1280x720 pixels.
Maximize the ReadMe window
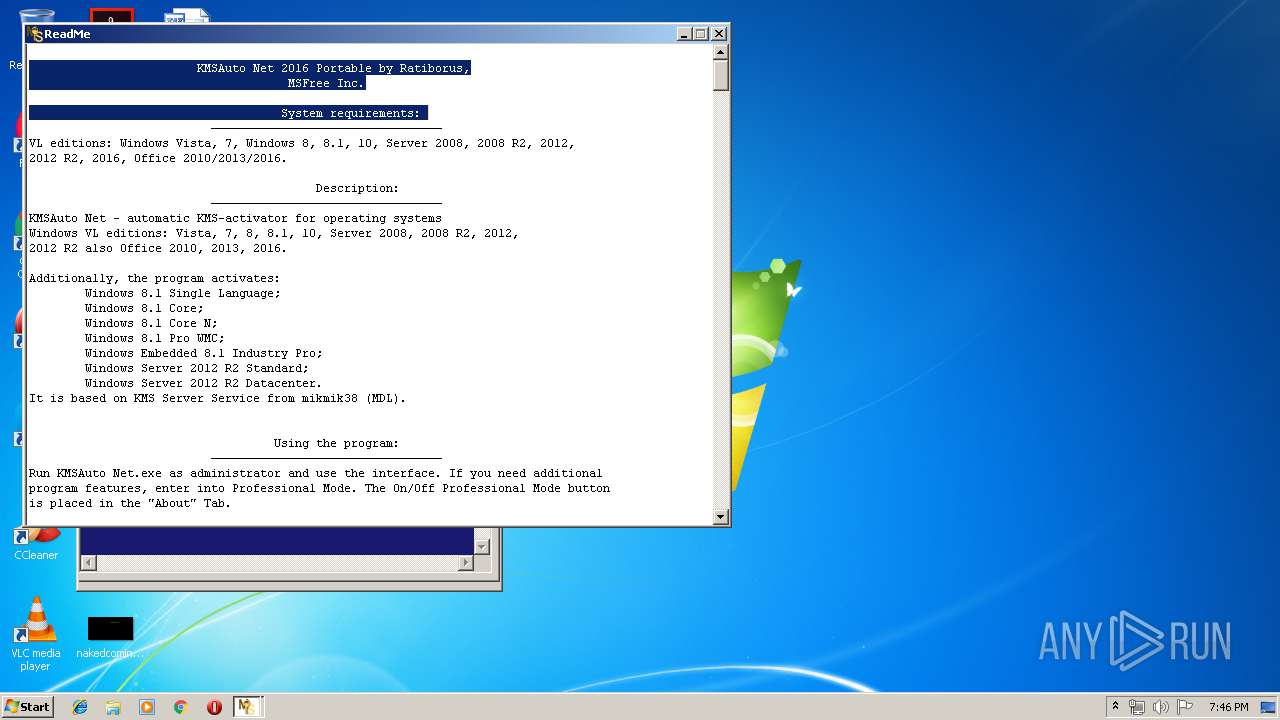(700, 34)
